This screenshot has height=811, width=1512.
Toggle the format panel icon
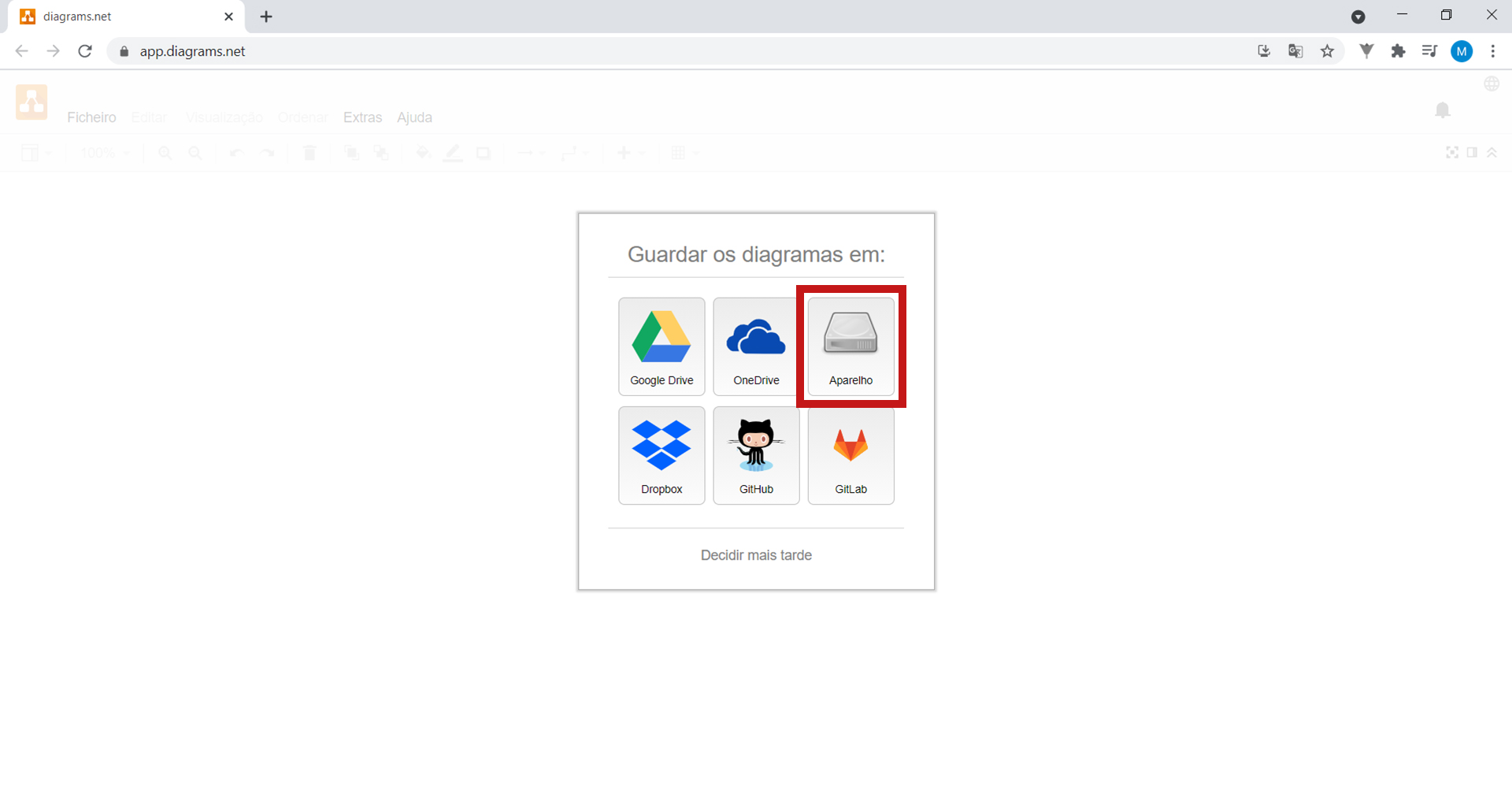pos(1472,152)
